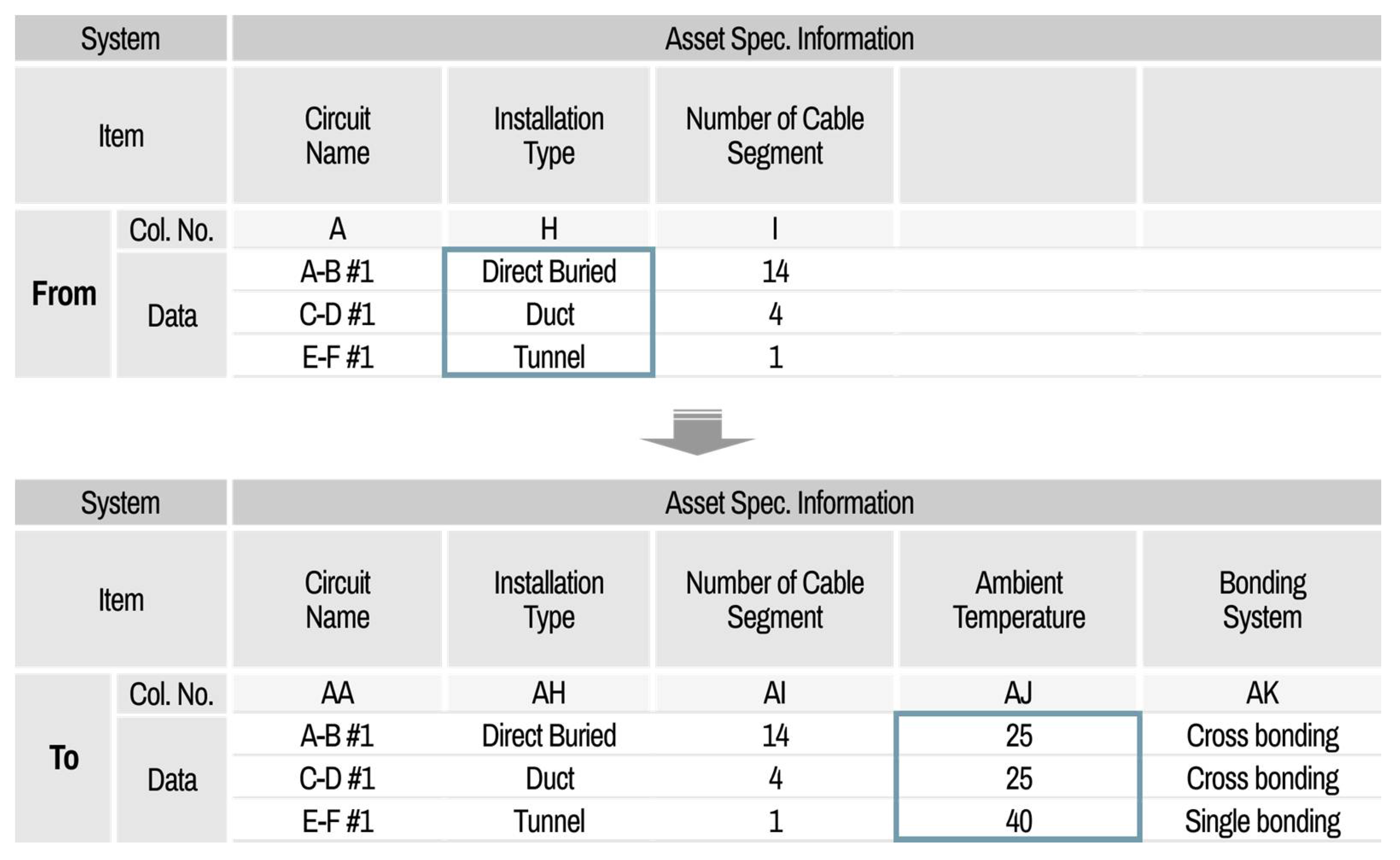This screenshot has width=1400, height=860.
Task: Click the bold "From" row label
Action: click(x=64, y=294)
